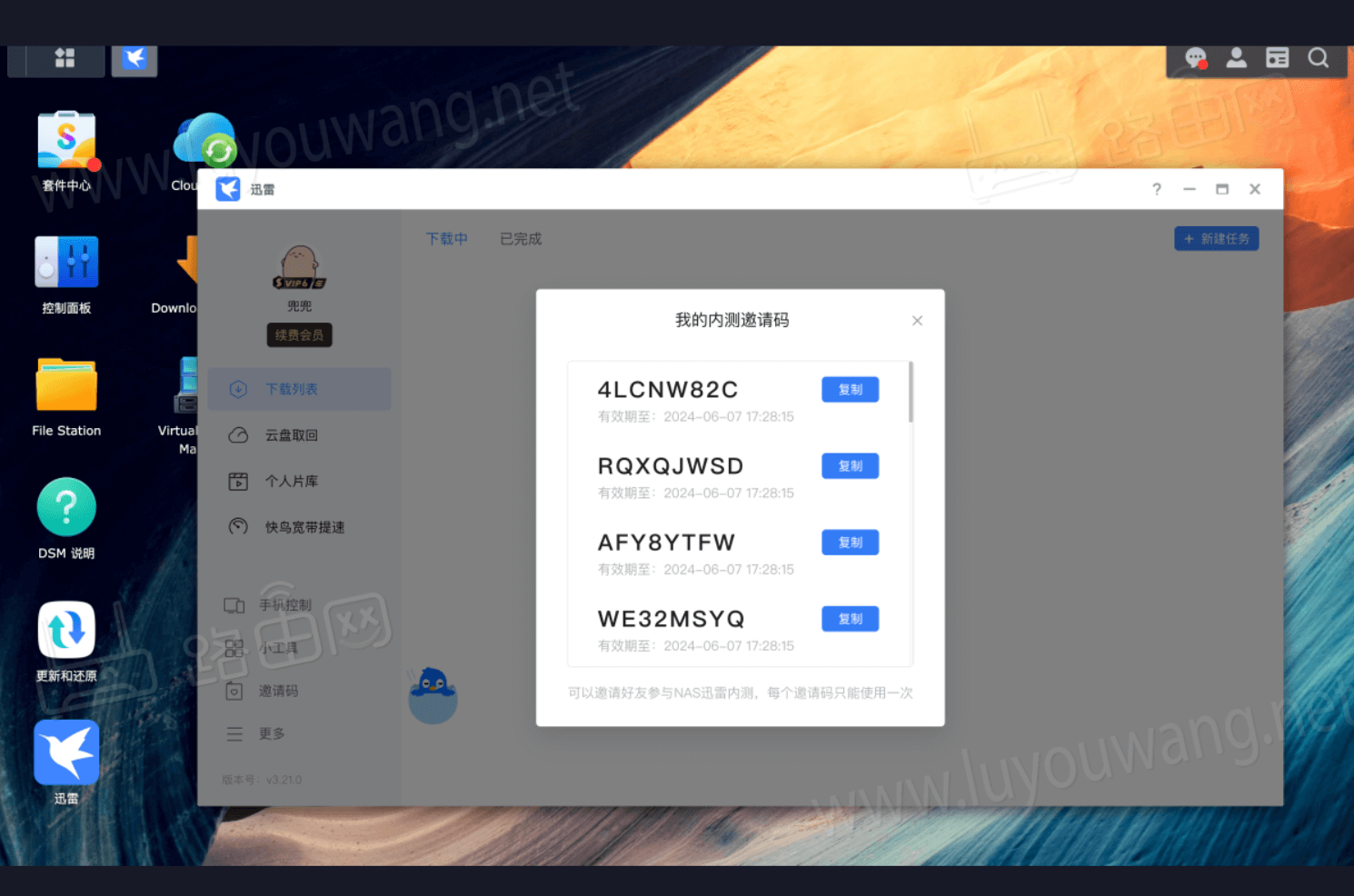1354x896 pixels.
Task: Click the 续费会员 renew membership button
Action: pyautogui.click(x=299, y=335)
